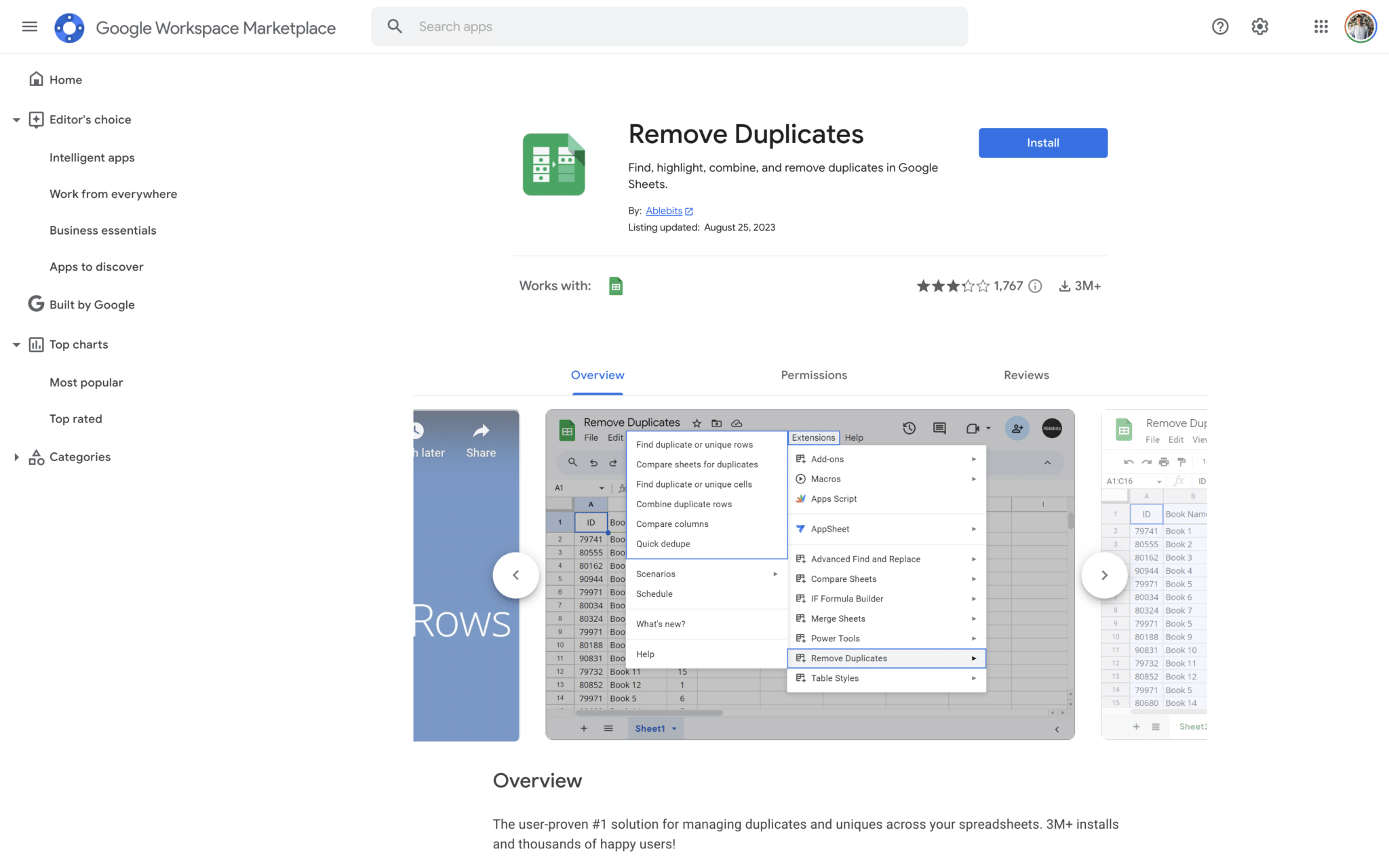Switch to the Overview tab
This screenshot has width=1389, height=868.
click(x=598, y=375)
